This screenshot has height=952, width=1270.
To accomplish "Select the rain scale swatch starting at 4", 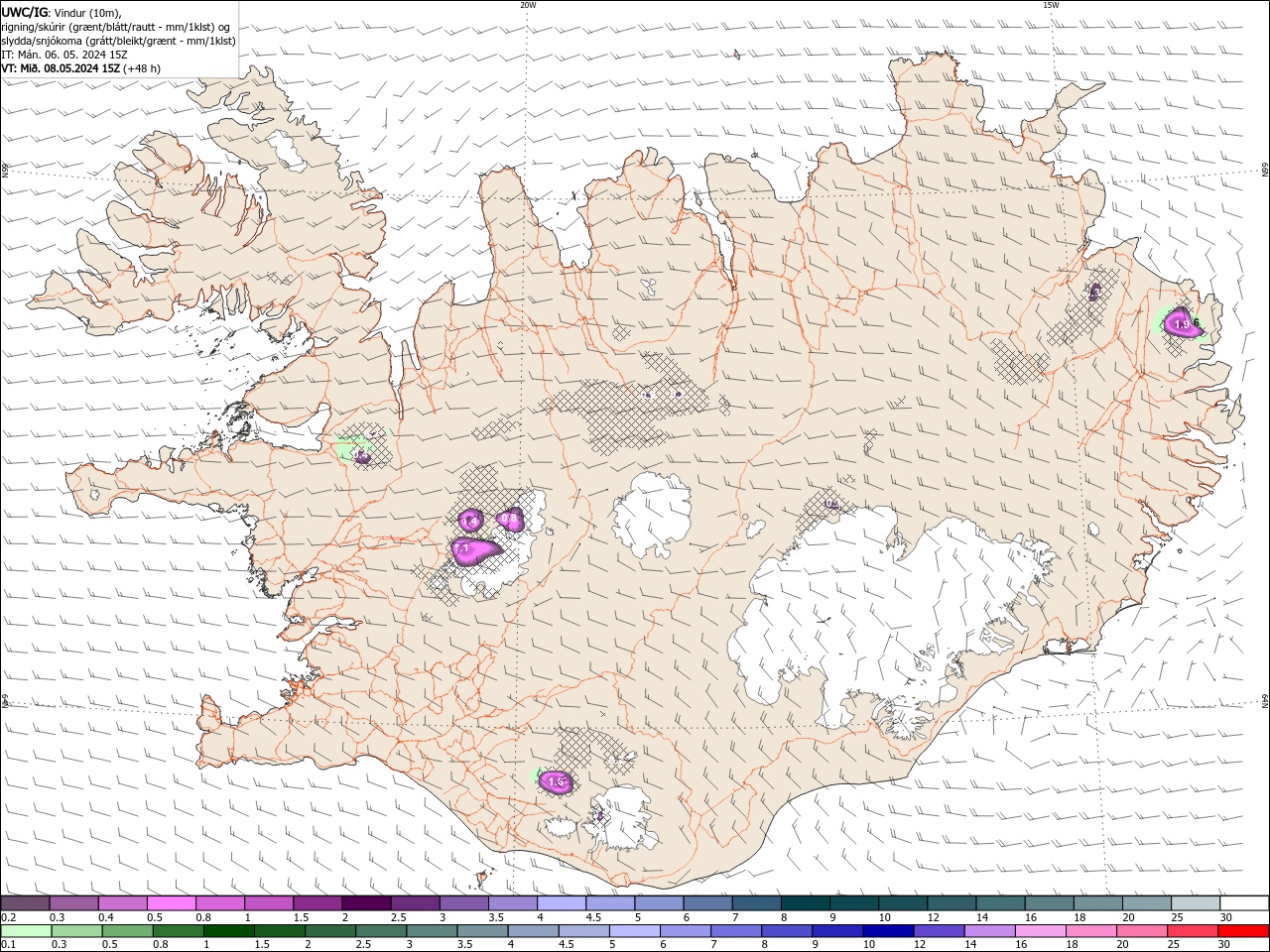I will (533, 931).
